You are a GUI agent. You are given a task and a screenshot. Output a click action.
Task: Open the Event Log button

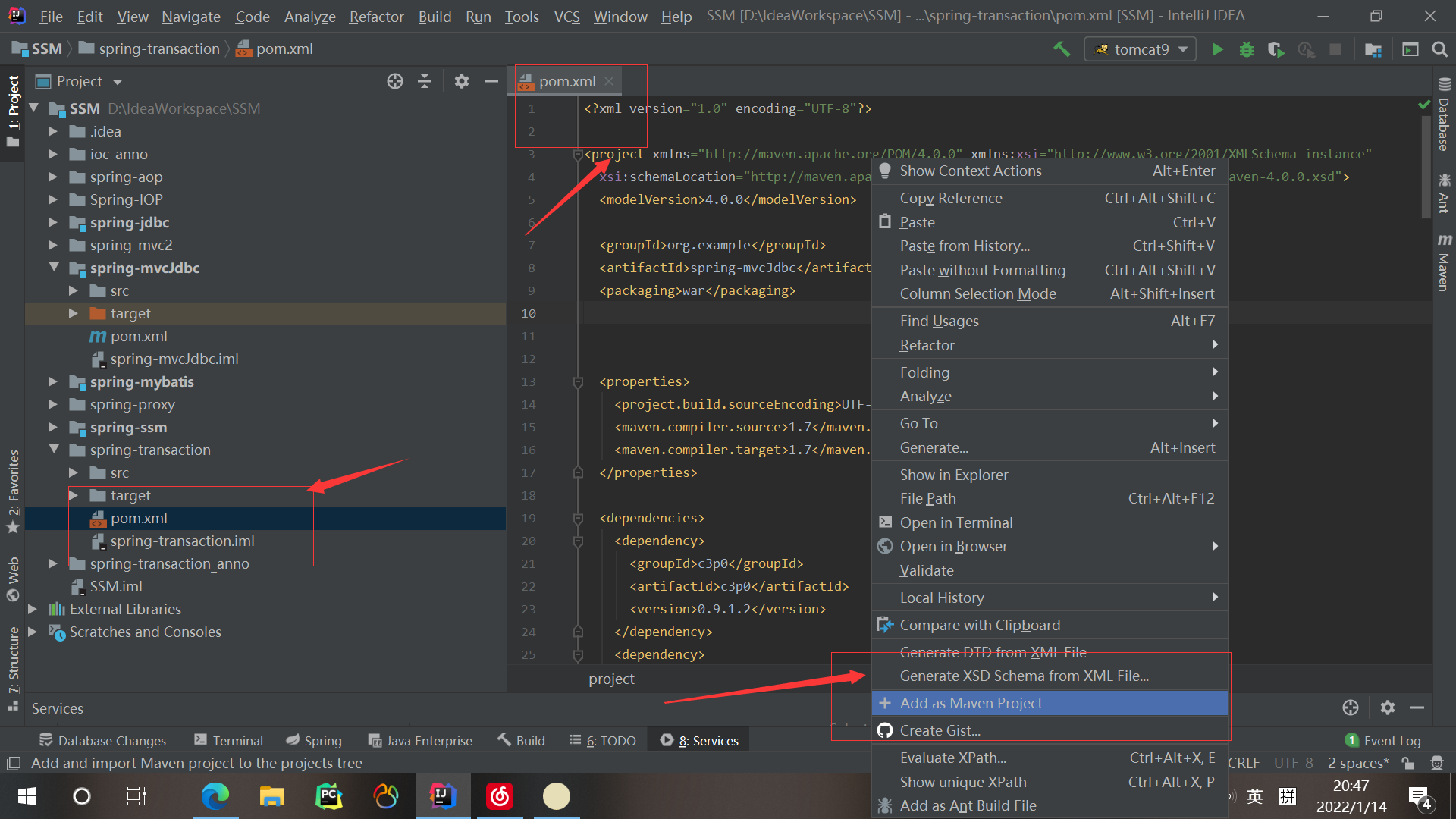click(x=1383, y=740)
